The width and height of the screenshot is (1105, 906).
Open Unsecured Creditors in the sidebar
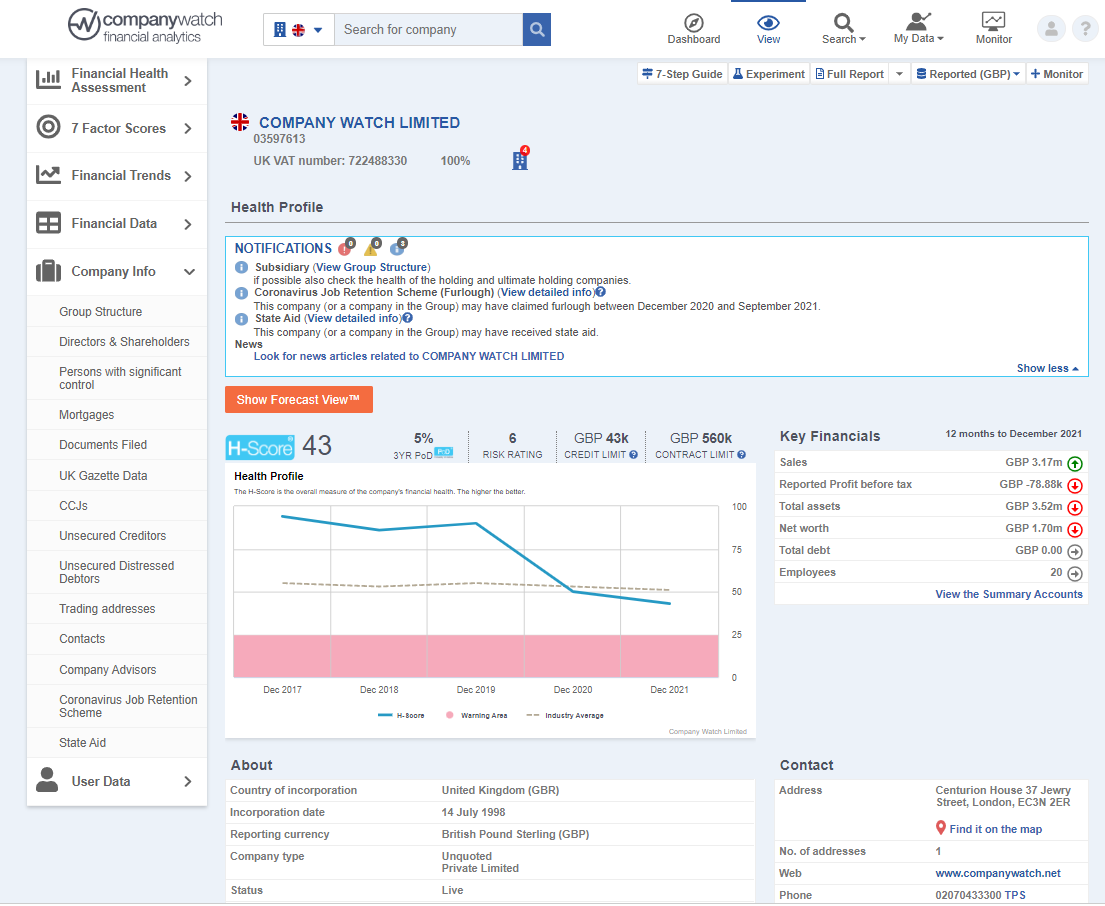[x=113, y=535]
